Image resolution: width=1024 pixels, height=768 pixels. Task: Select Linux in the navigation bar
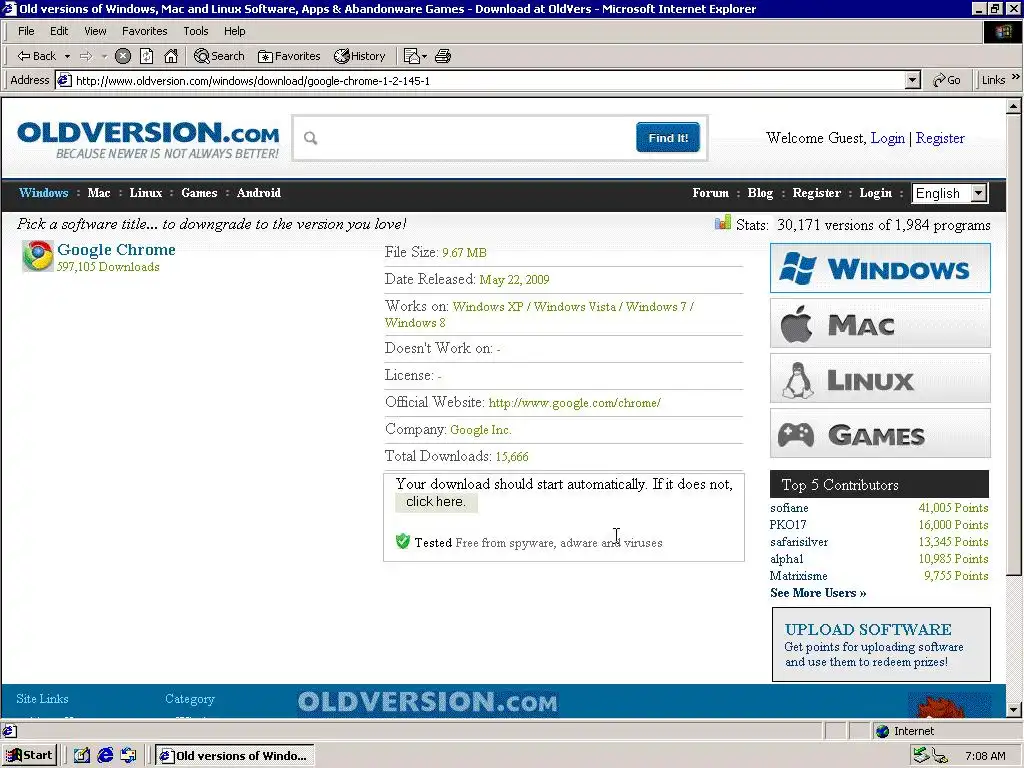point(146,193)
